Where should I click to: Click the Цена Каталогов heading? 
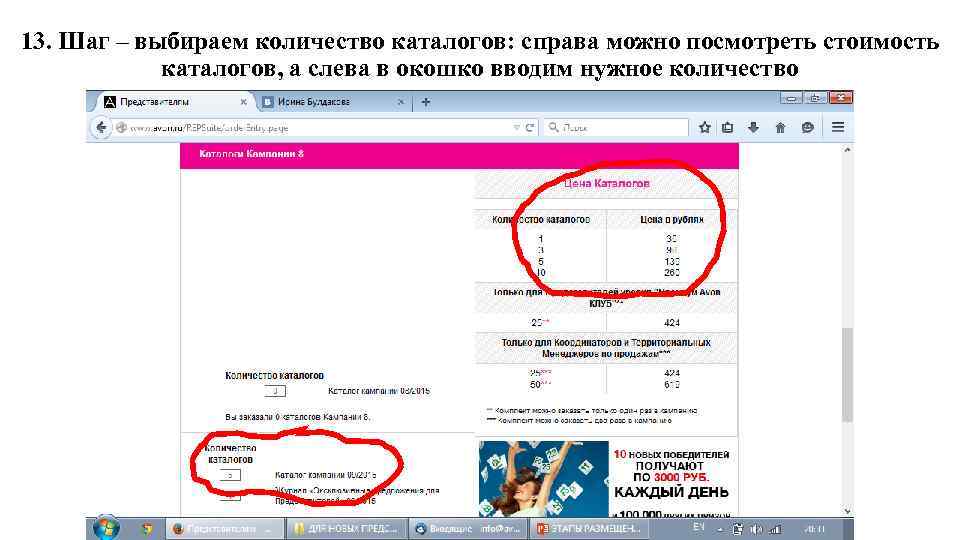click(607, 183)
